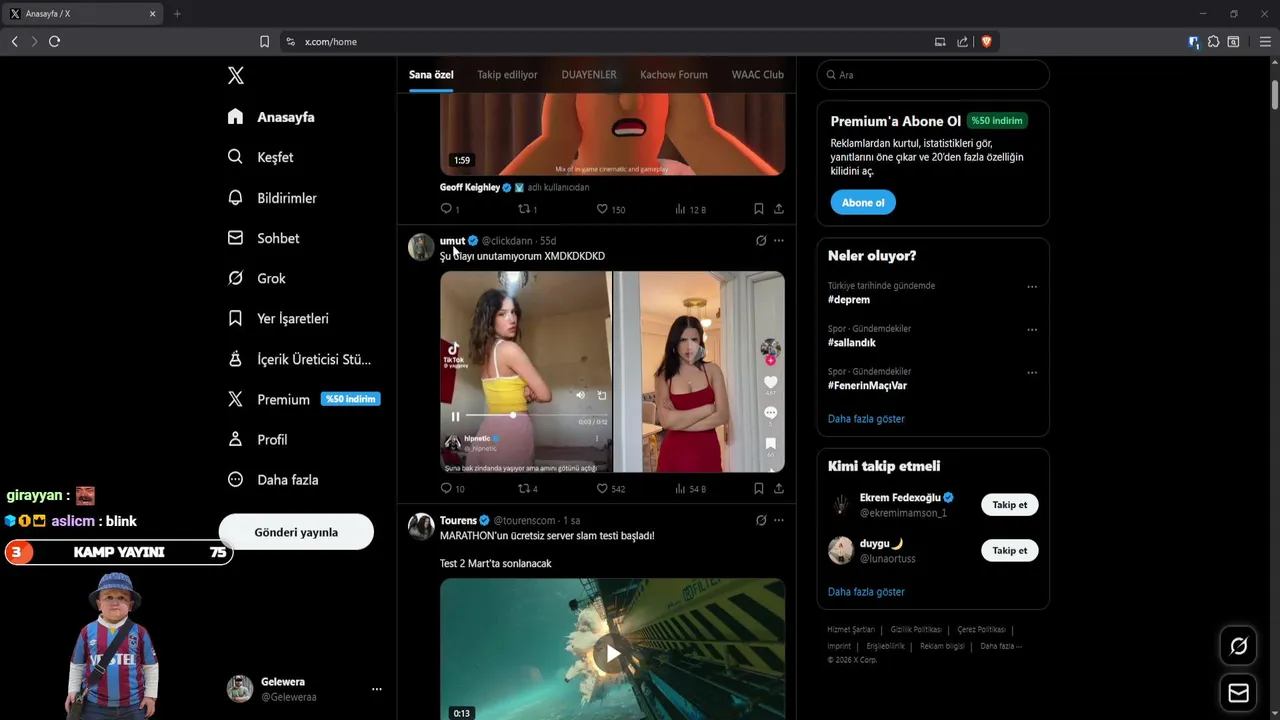Bookmark Geoff Keighley's post
Image resolution: width=1280 pixels, height=720 pixels.
758,209
